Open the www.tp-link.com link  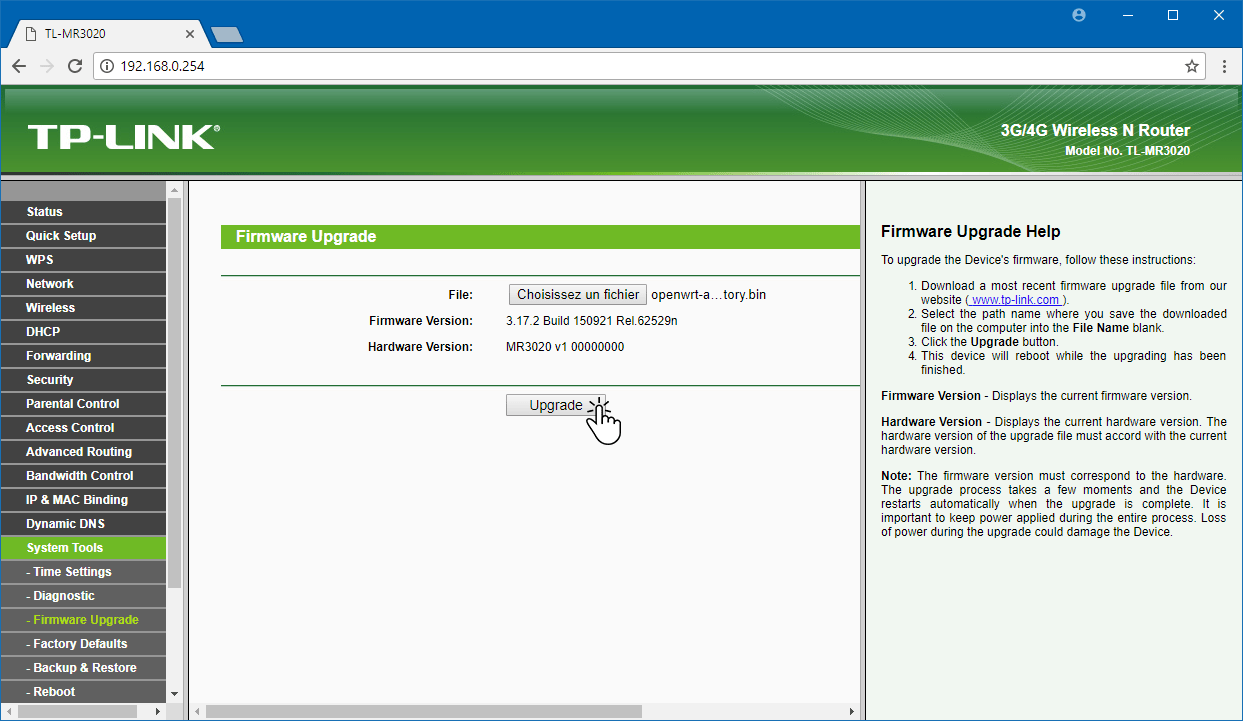(x=1016, y=300)
